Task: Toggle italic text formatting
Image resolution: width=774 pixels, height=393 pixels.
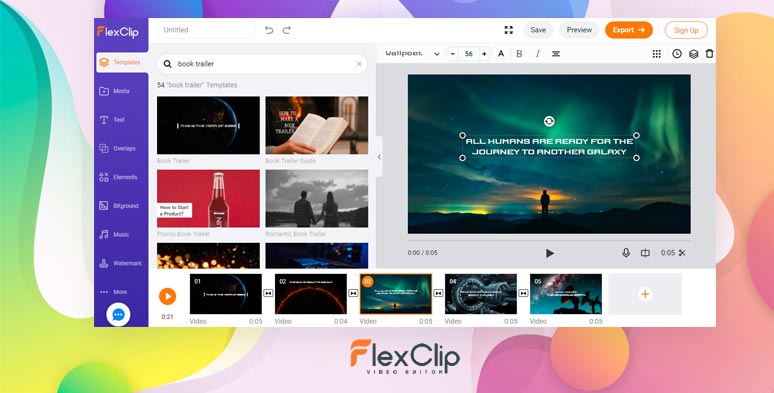Action: [538, 54]
